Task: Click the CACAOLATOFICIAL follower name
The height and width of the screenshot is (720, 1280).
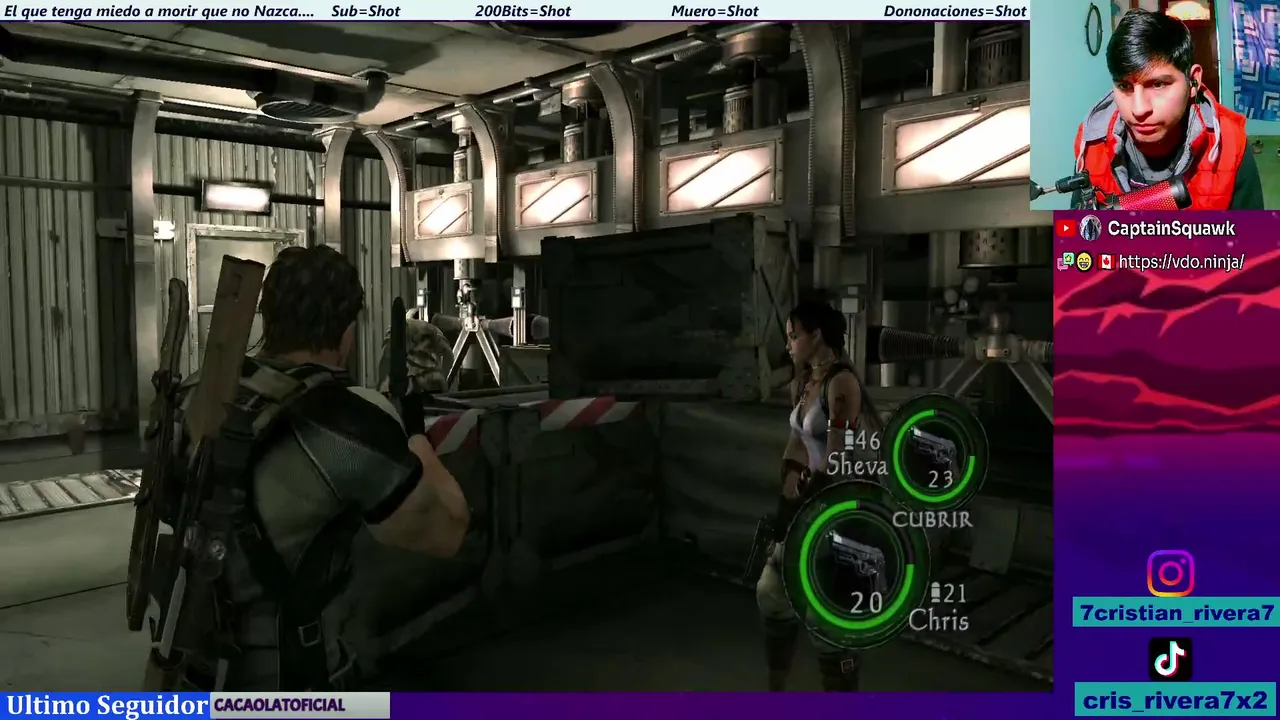Action: click(279, 705)
